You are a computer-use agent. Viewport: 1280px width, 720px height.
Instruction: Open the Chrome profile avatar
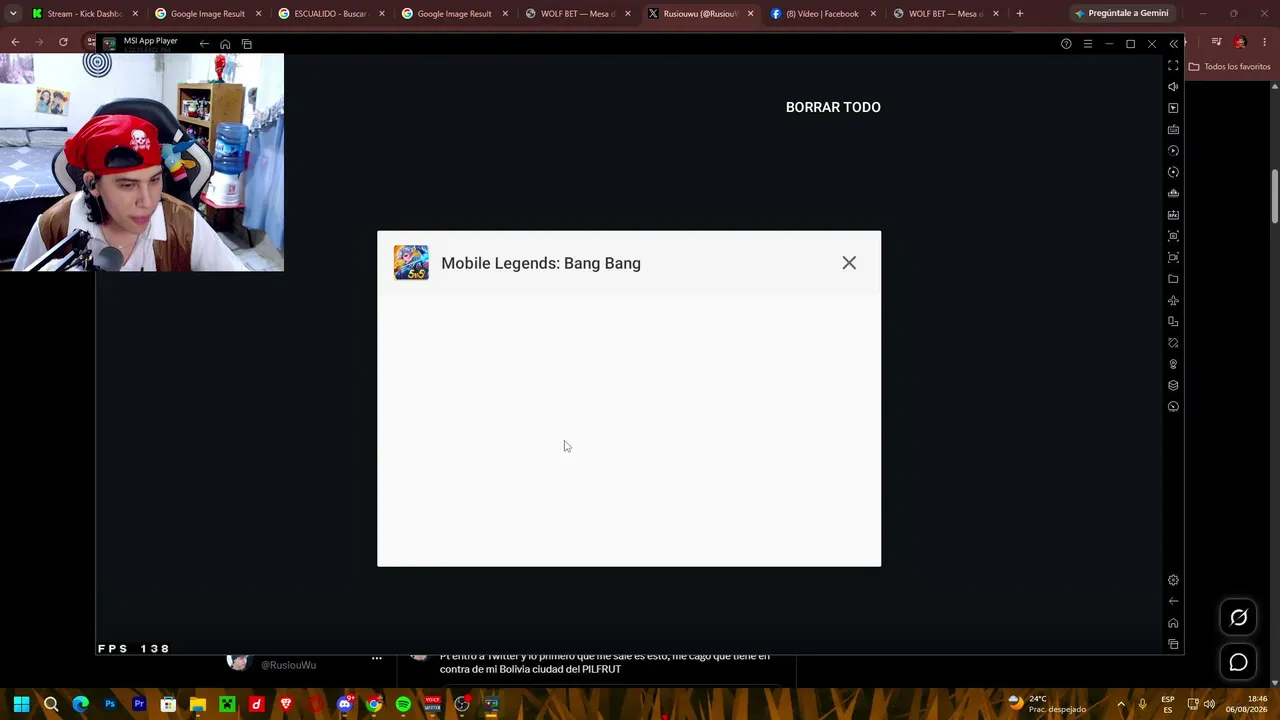tap(1240, 42)
